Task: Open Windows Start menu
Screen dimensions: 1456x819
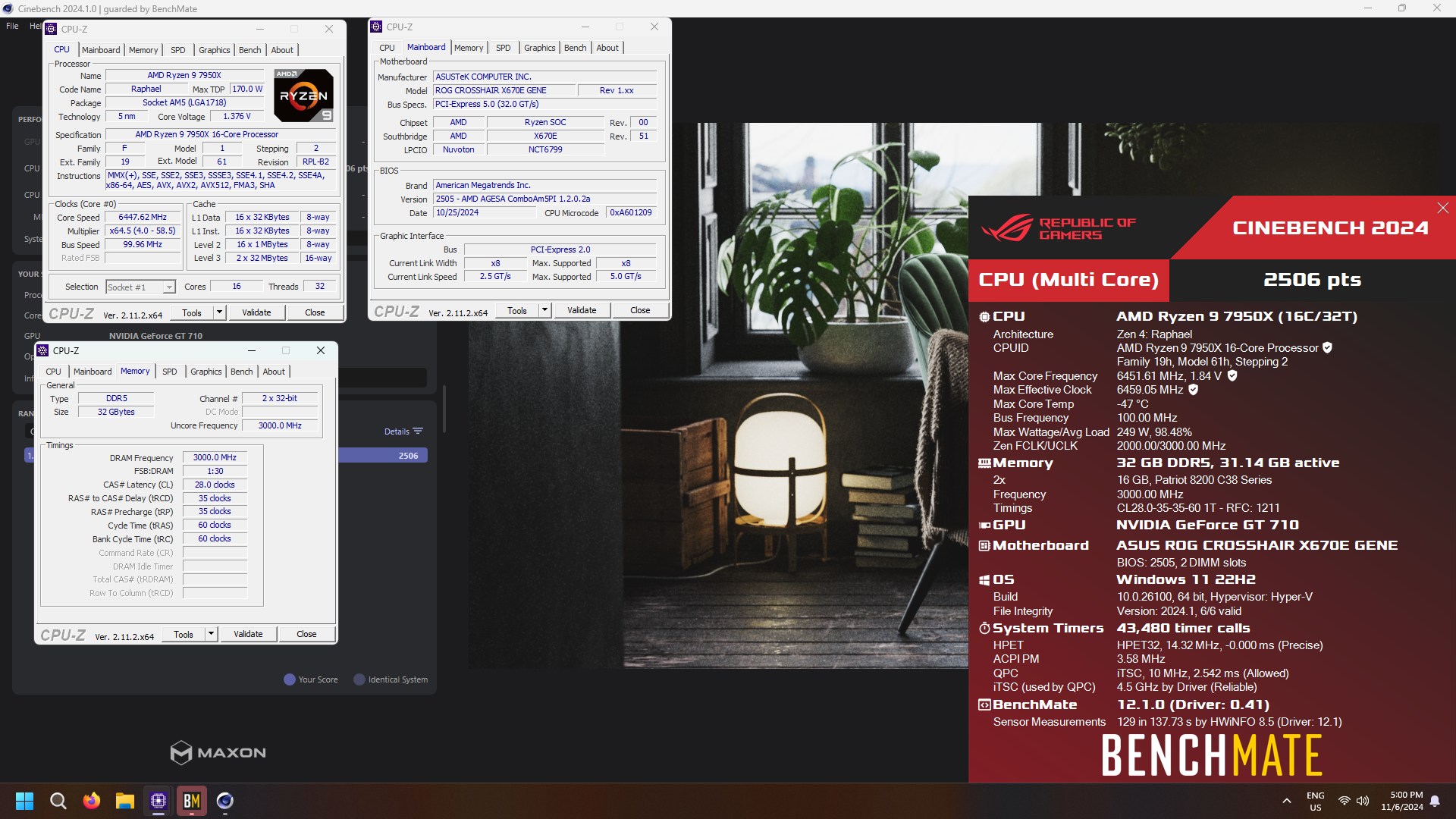Action: (24, 801)
